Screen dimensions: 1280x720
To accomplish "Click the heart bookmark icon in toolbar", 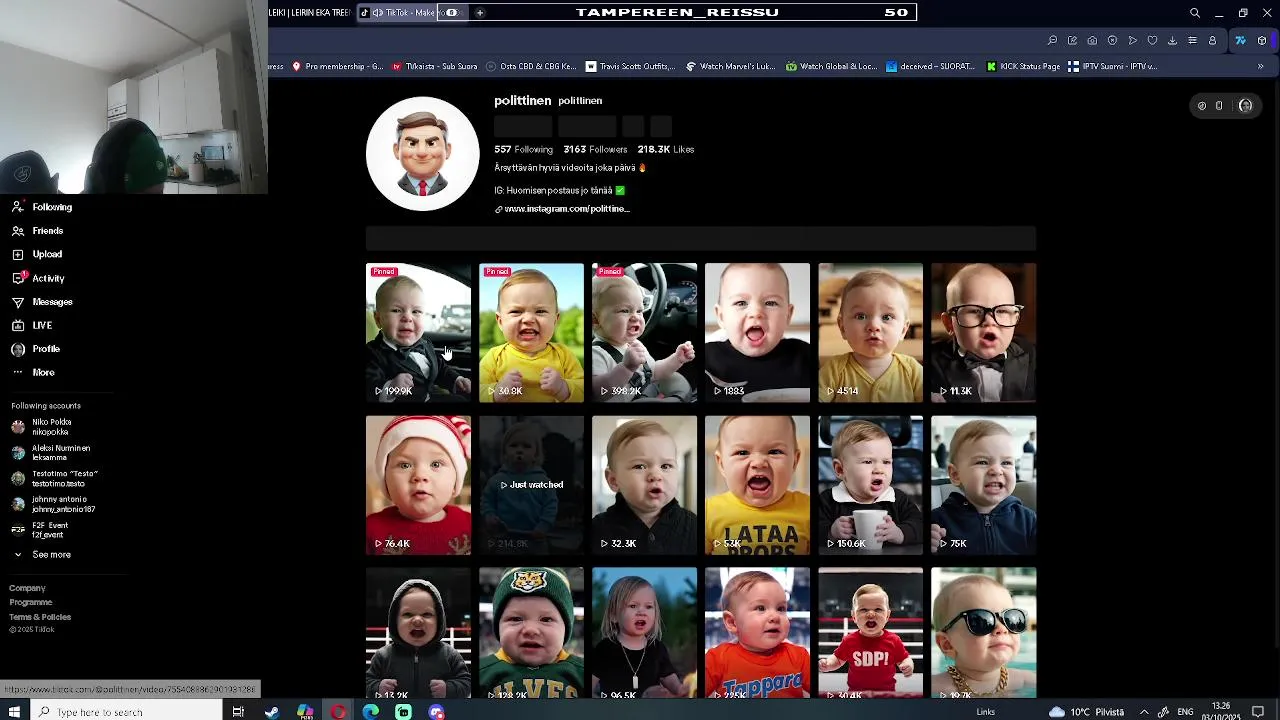I will click(1152, 41).
